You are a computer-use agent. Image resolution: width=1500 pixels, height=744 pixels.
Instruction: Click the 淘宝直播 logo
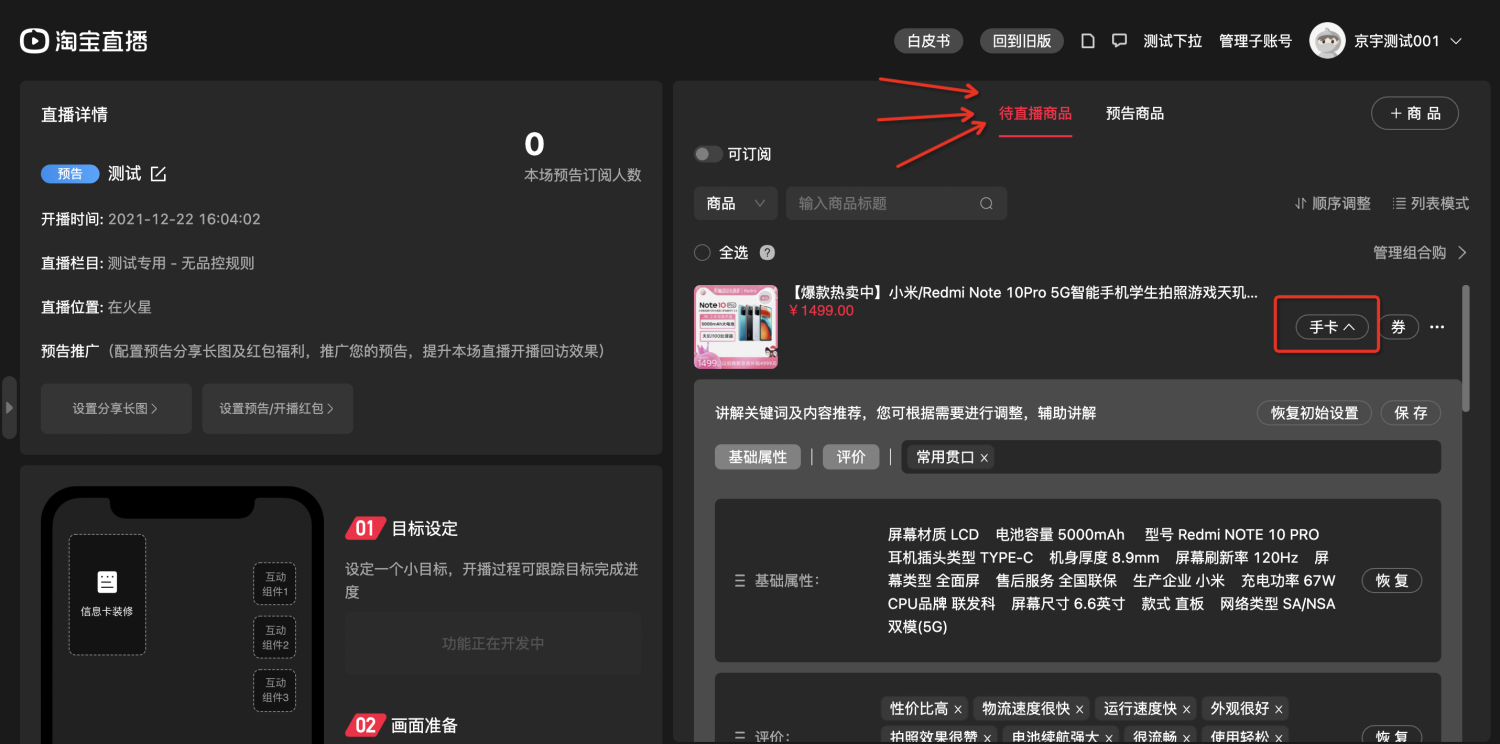point(84,41)
